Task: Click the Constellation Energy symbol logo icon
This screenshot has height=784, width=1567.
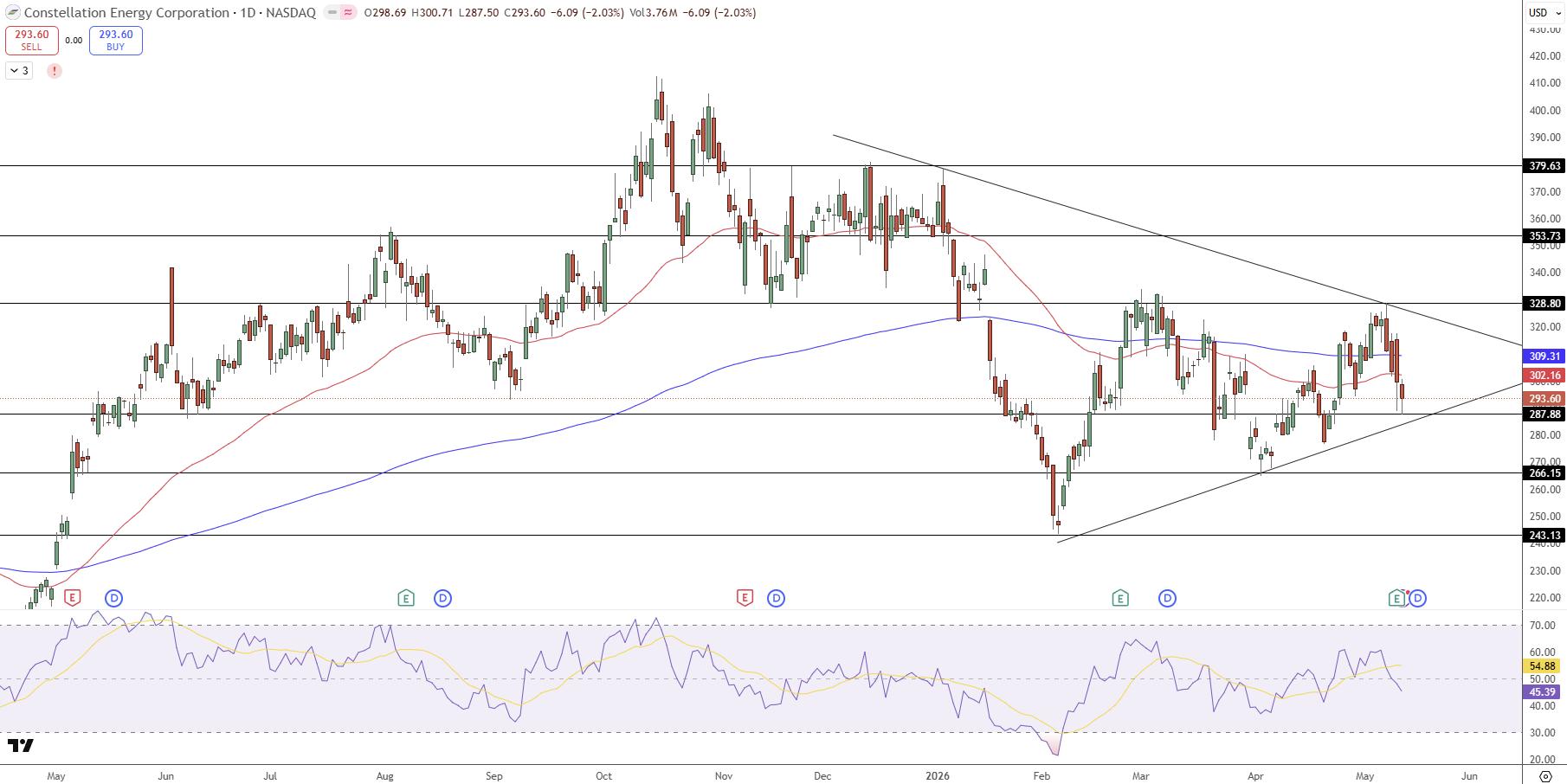Action: 12,13
